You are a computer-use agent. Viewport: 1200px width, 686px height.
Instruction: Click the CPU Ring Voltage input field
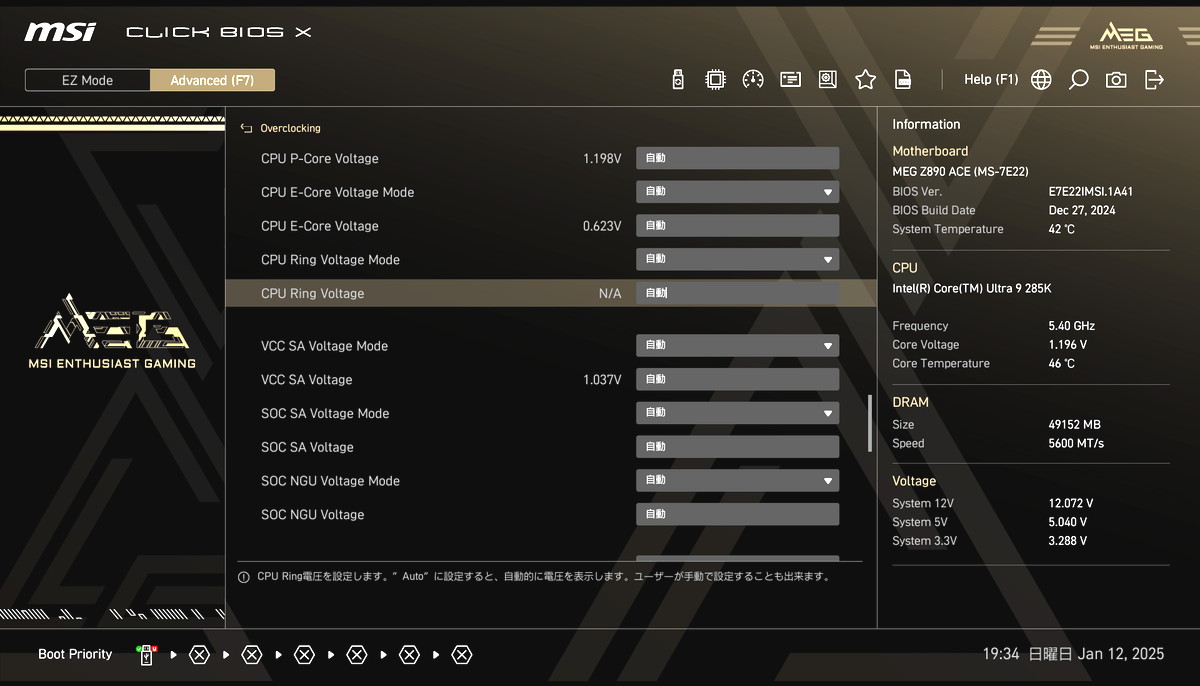pyautogui.click(x=737, y=293)
